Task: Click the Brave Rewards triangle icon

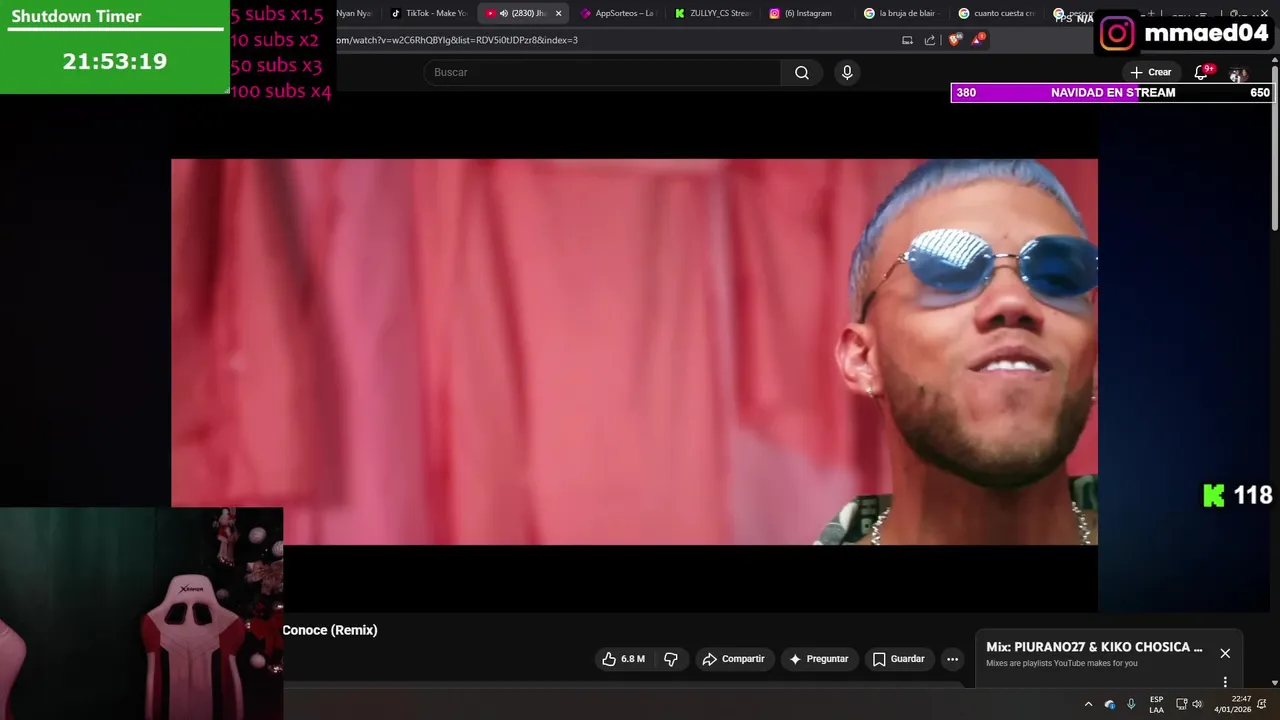Action: tap(978, 40)
